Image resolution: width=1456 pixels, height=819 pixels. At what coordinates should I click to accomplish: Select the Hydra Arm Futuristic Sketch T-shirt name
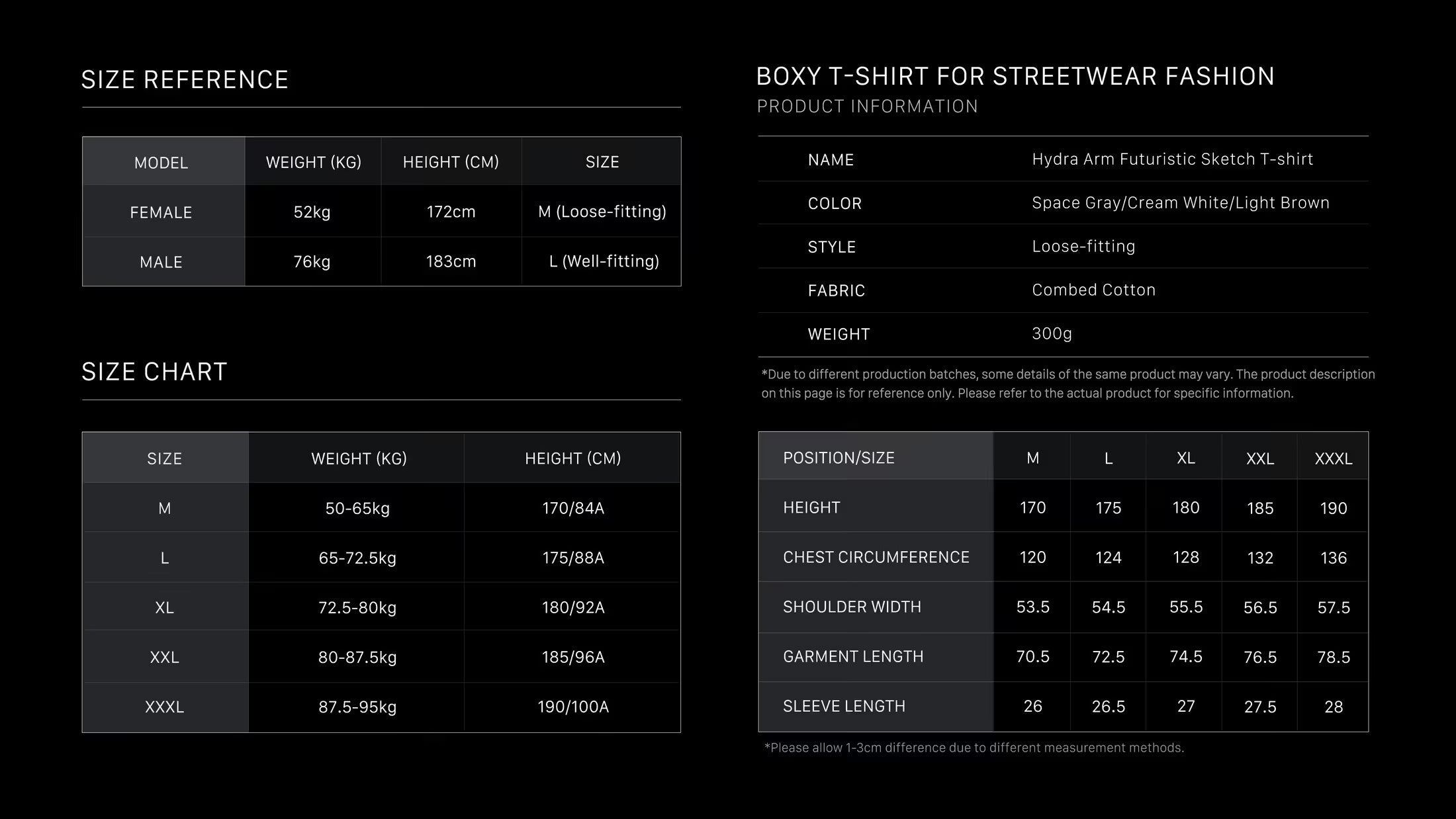click(1172, 159)
